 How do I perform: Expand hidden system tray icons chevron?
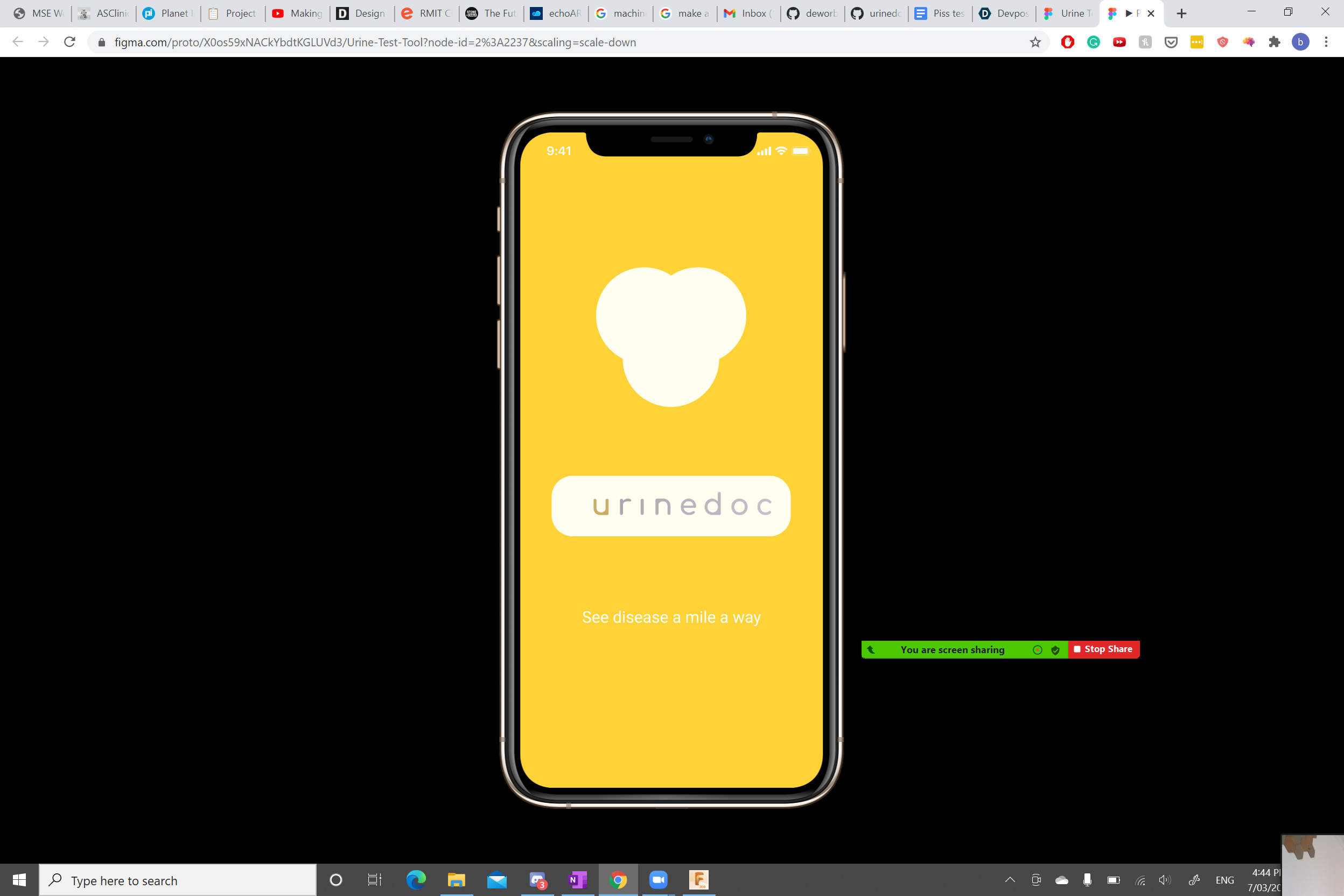[x=1010, y=880]
